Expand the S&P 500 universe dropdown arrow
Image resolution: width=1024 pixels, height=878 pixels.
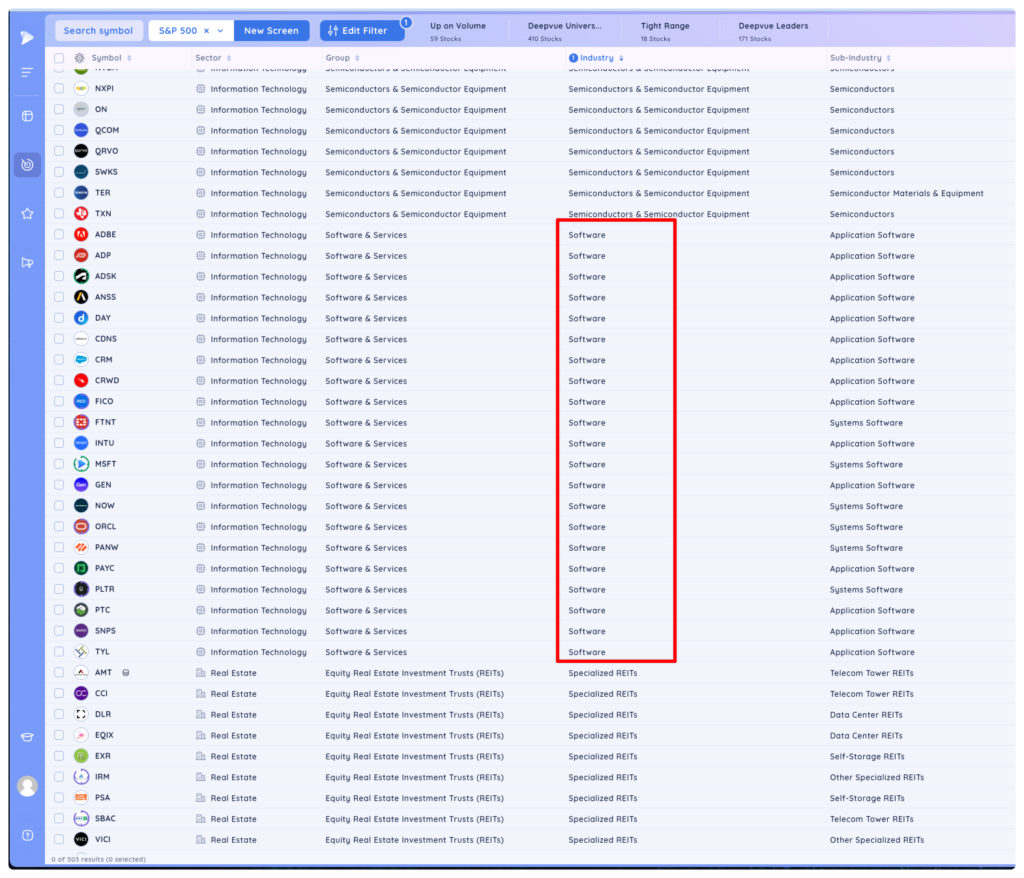[221, 31]
